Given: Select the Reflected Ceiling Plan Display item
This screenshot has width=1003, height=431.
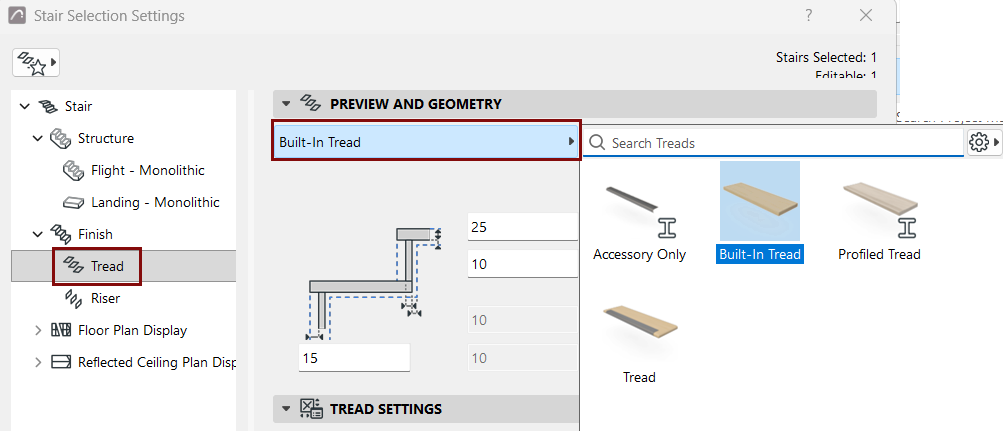Looking at the screenshot, I should coord(157,362).
